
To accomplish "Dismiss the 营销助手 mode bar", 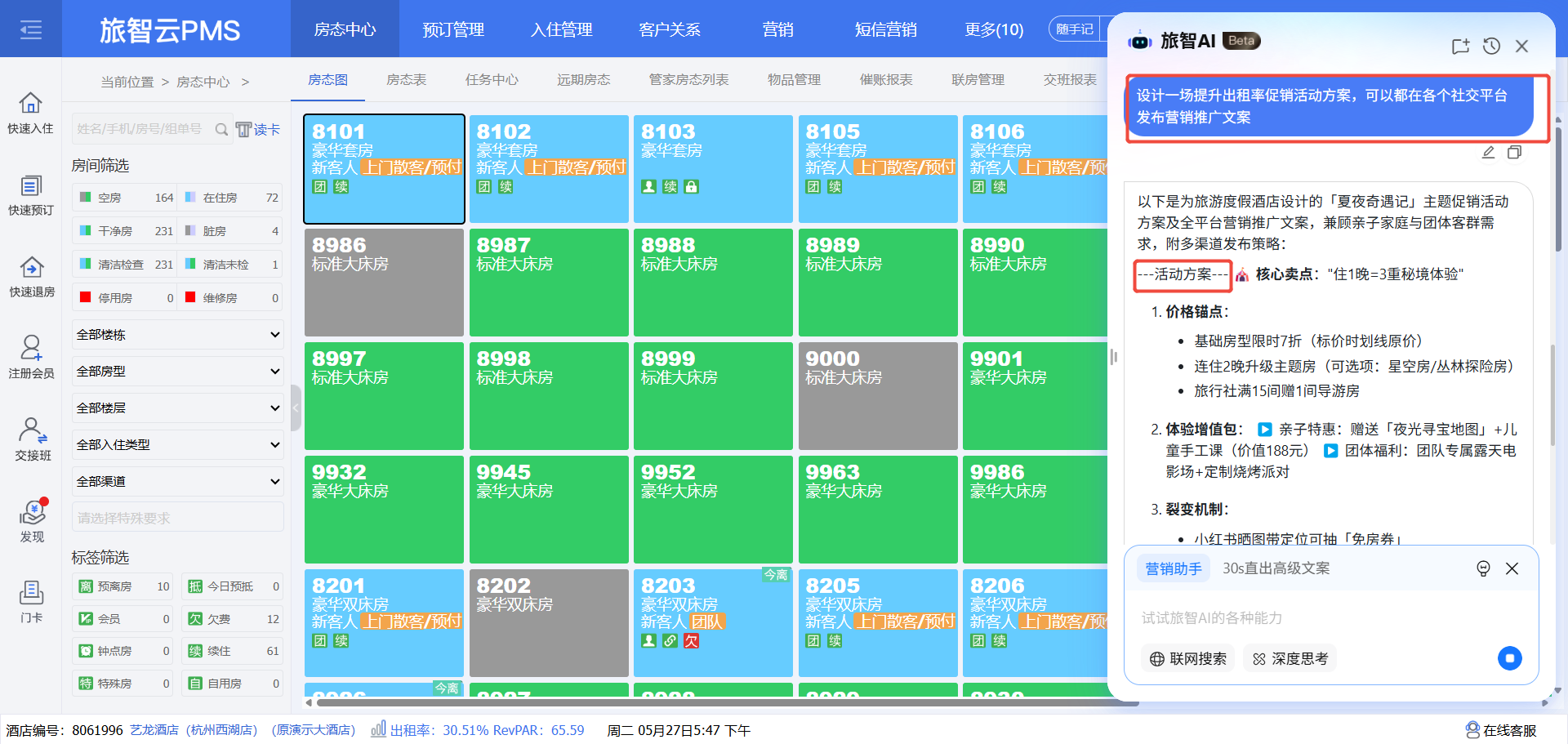I will pos(1512,568).
